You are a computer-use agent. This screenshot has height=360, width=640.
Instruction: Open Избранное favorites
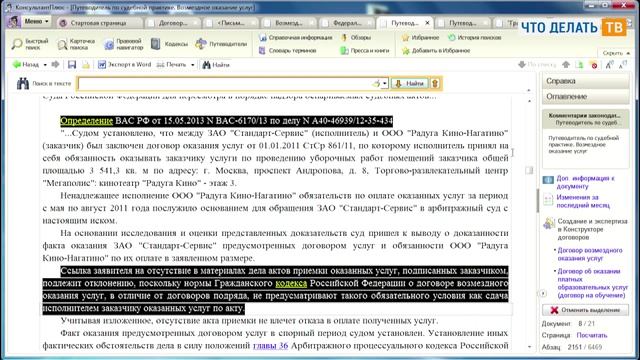coord(420,38)
